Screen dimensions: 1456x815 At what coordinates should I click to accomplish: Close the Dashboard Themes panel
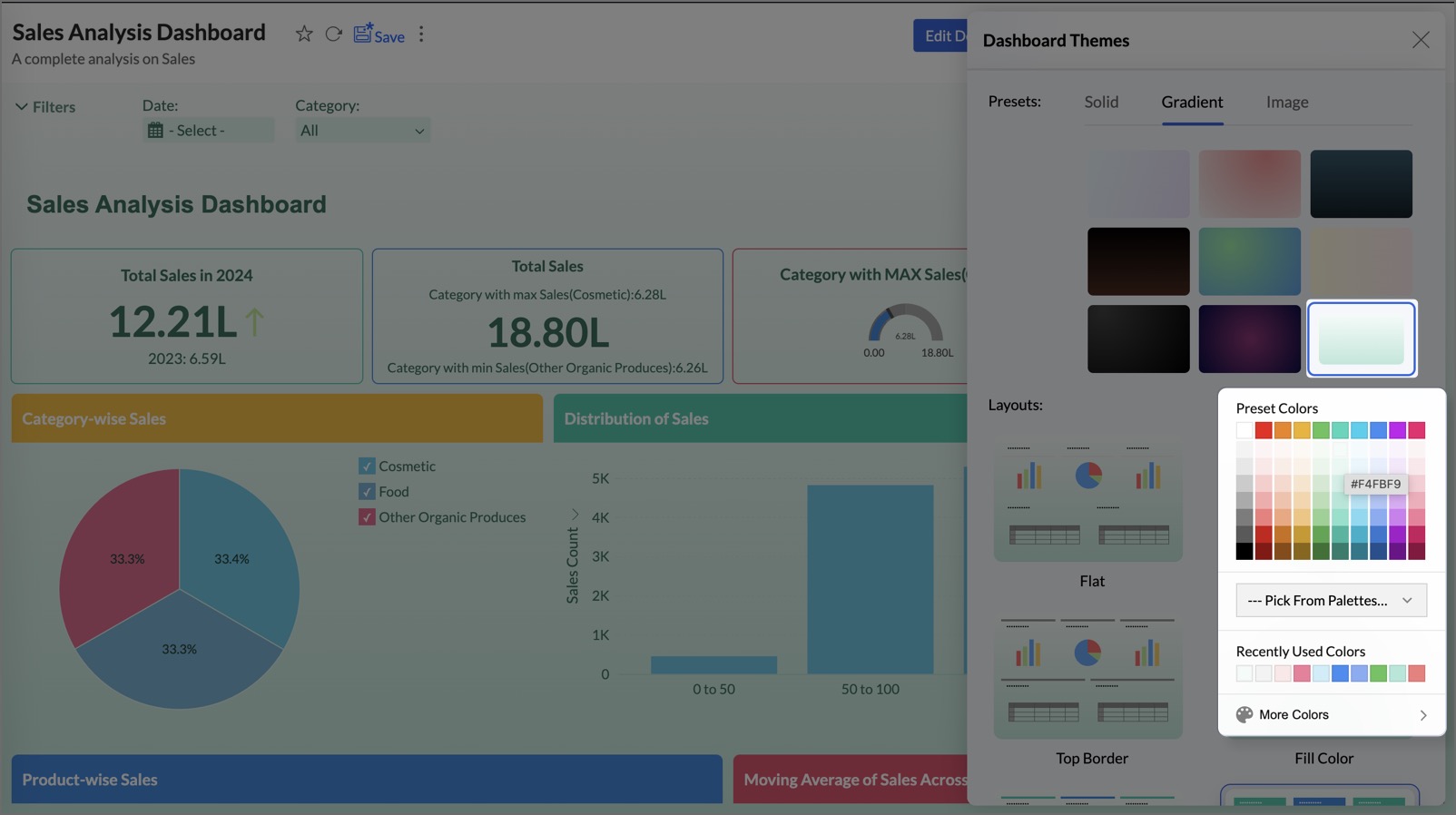[x=1420, y=40]
